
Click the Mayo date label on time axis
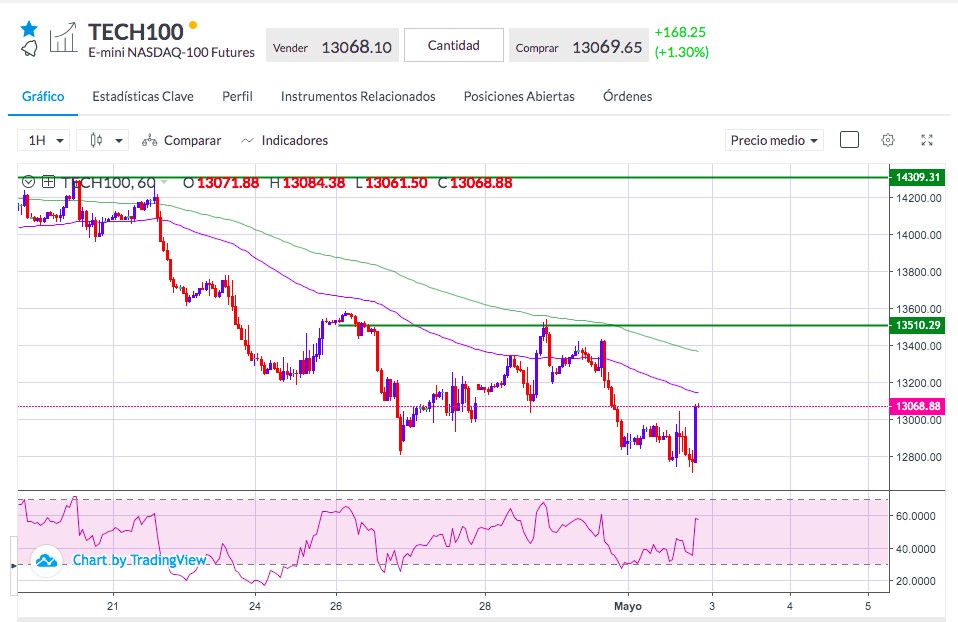(628, 606)
